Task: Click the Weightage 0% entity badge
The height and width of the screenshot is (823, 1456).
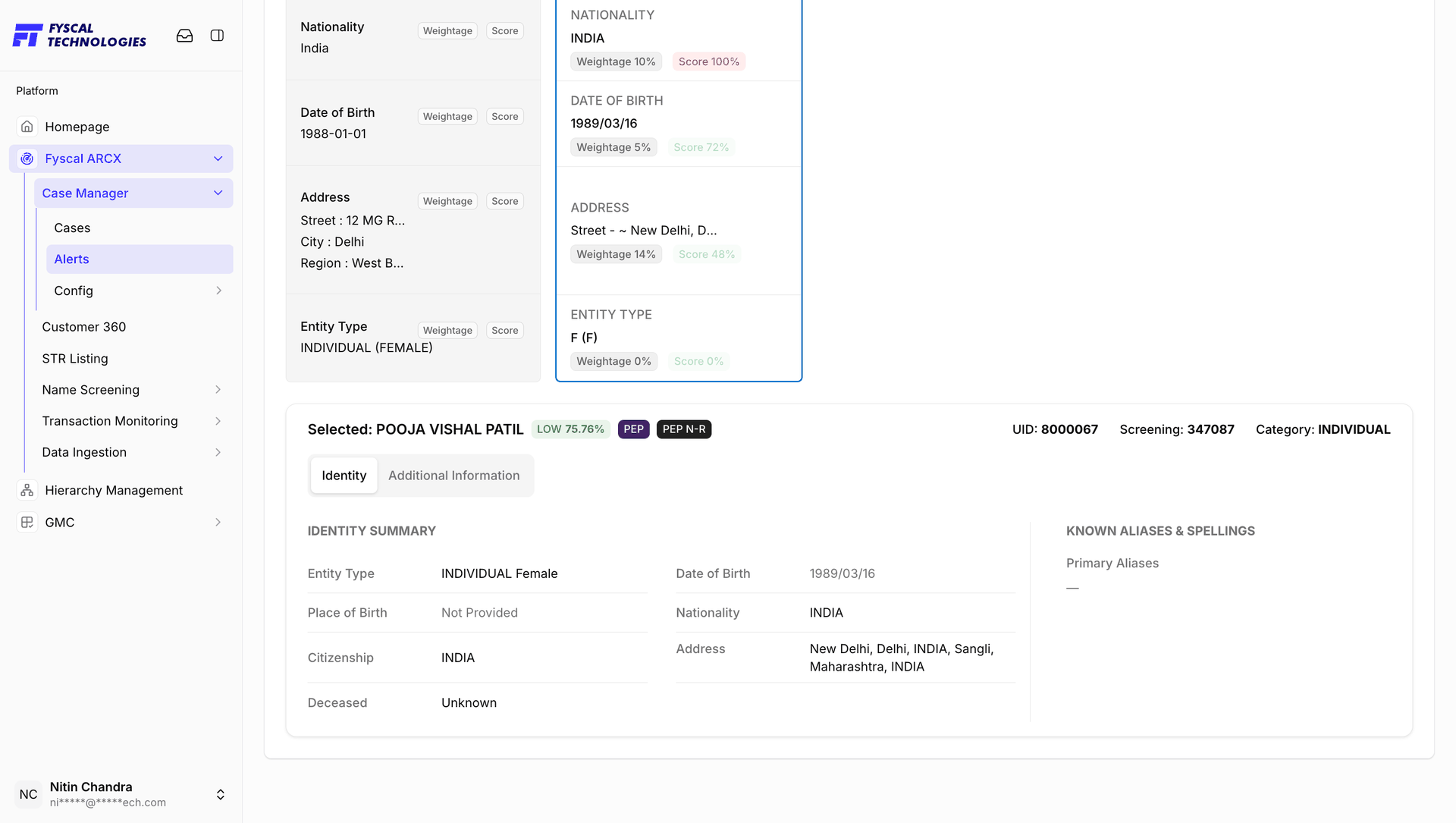Action: click(613, 361)
